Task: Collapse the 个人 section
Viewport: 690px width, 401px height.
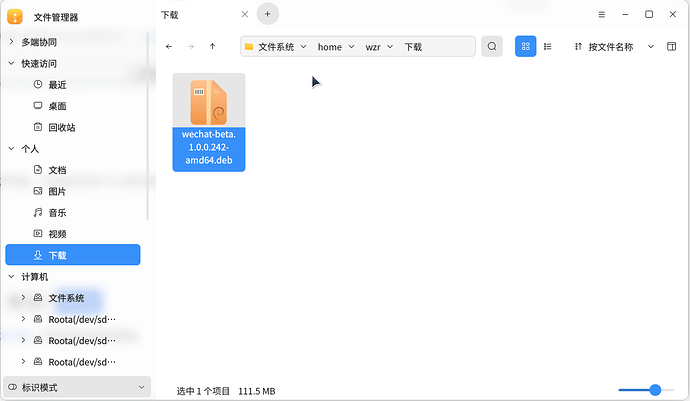Action: tap(11, 149)
